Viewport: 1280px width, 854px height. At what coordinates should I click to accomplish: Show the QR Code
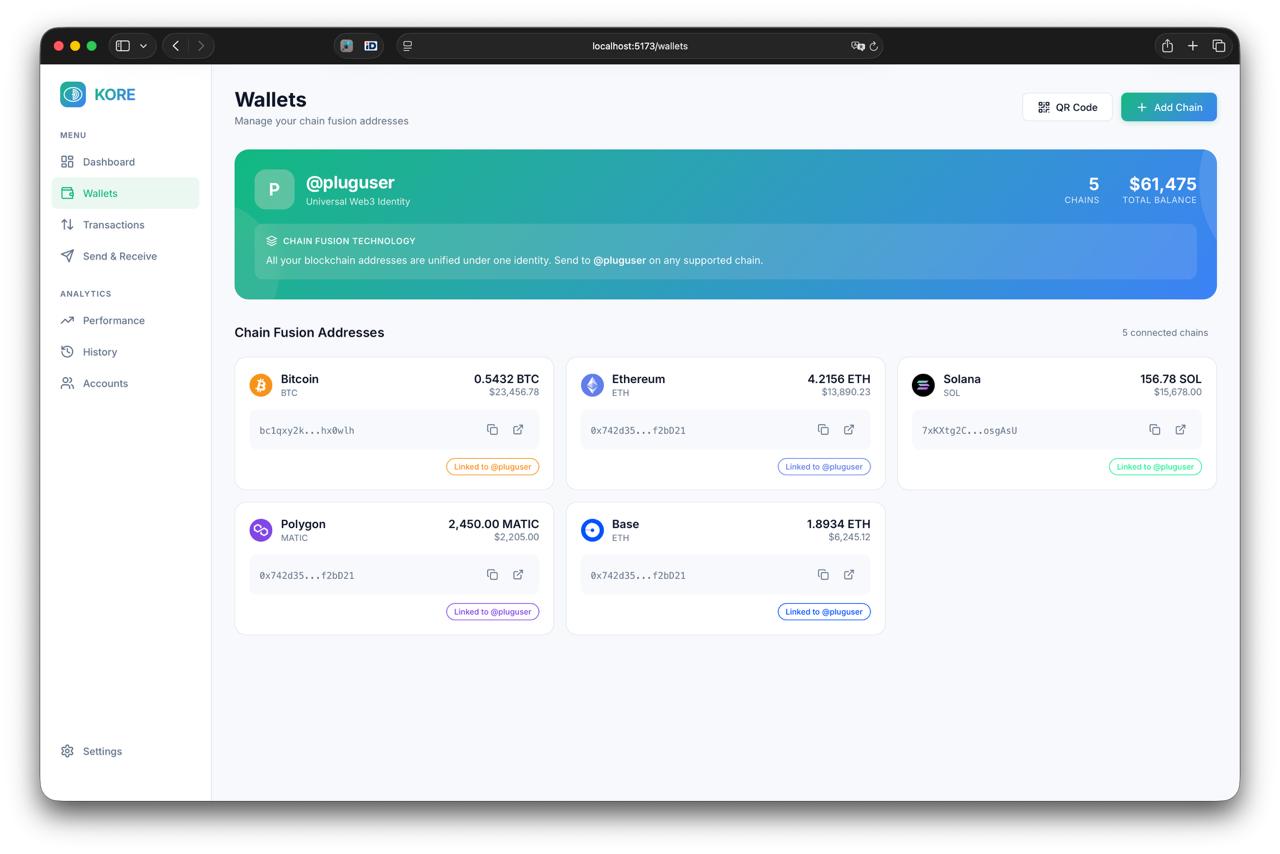click(1067, 107)
